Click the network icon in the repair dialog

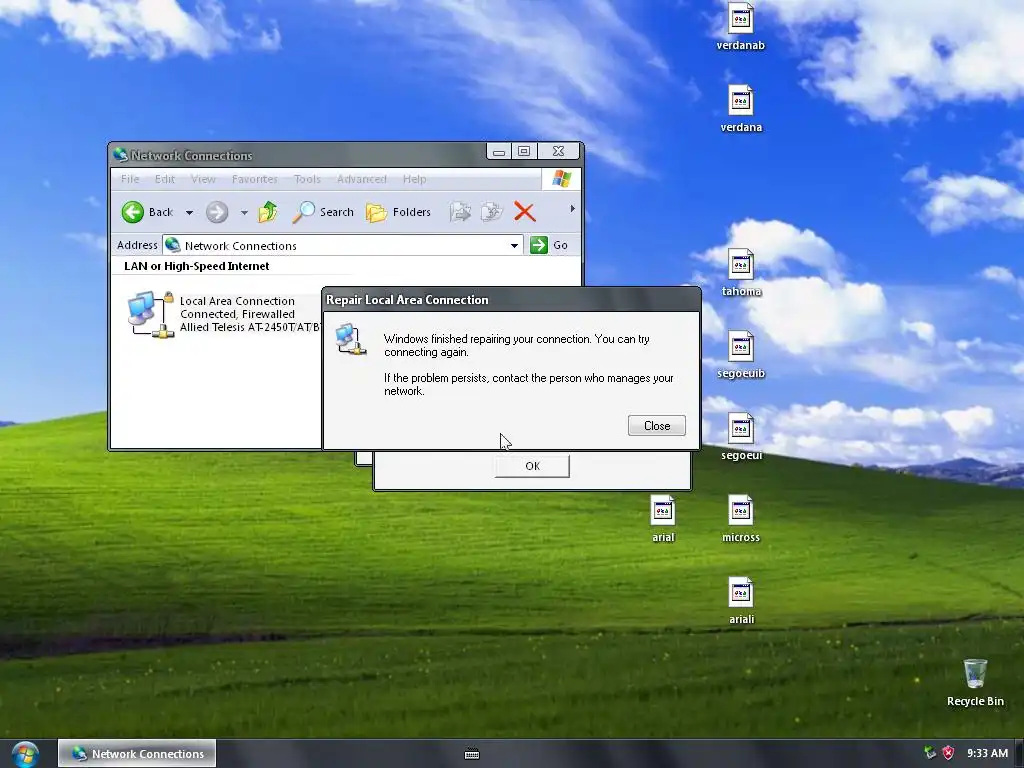coord(351,339)
